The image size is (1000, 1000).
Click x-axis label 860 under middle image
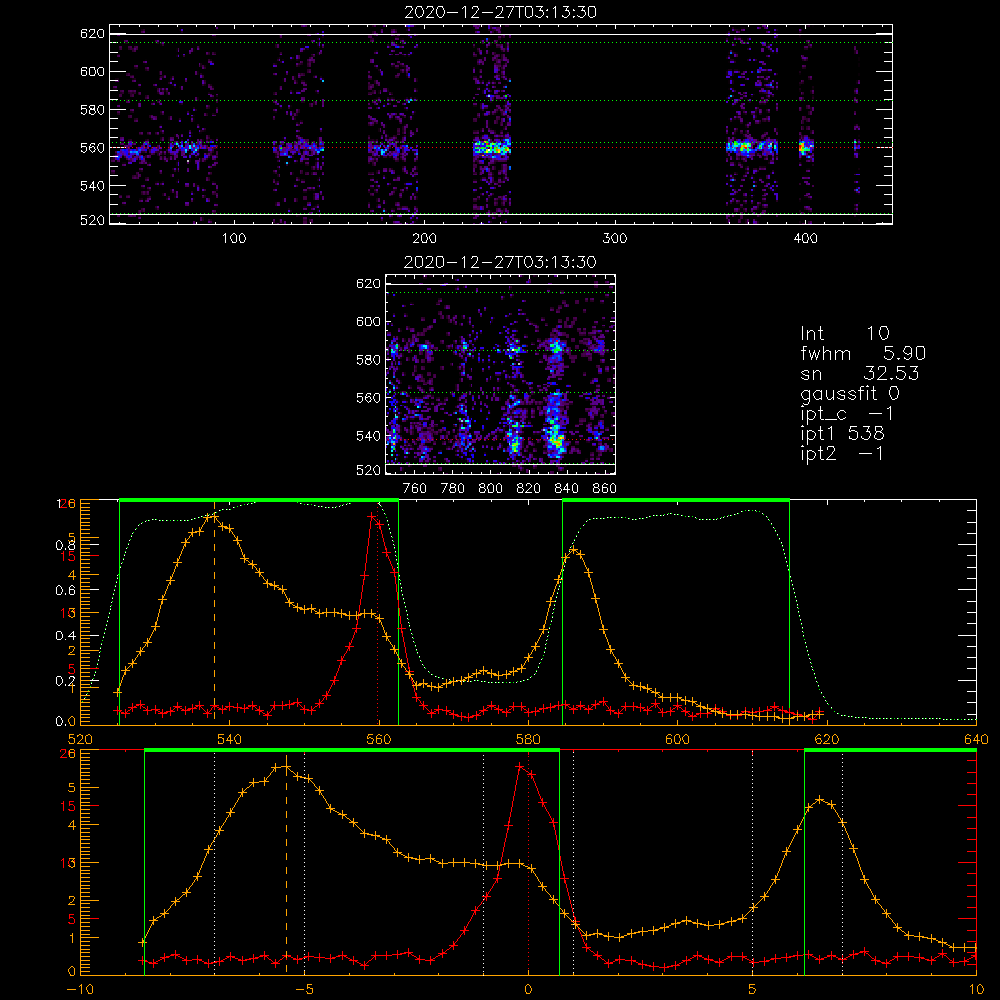(x=605, y=489)
